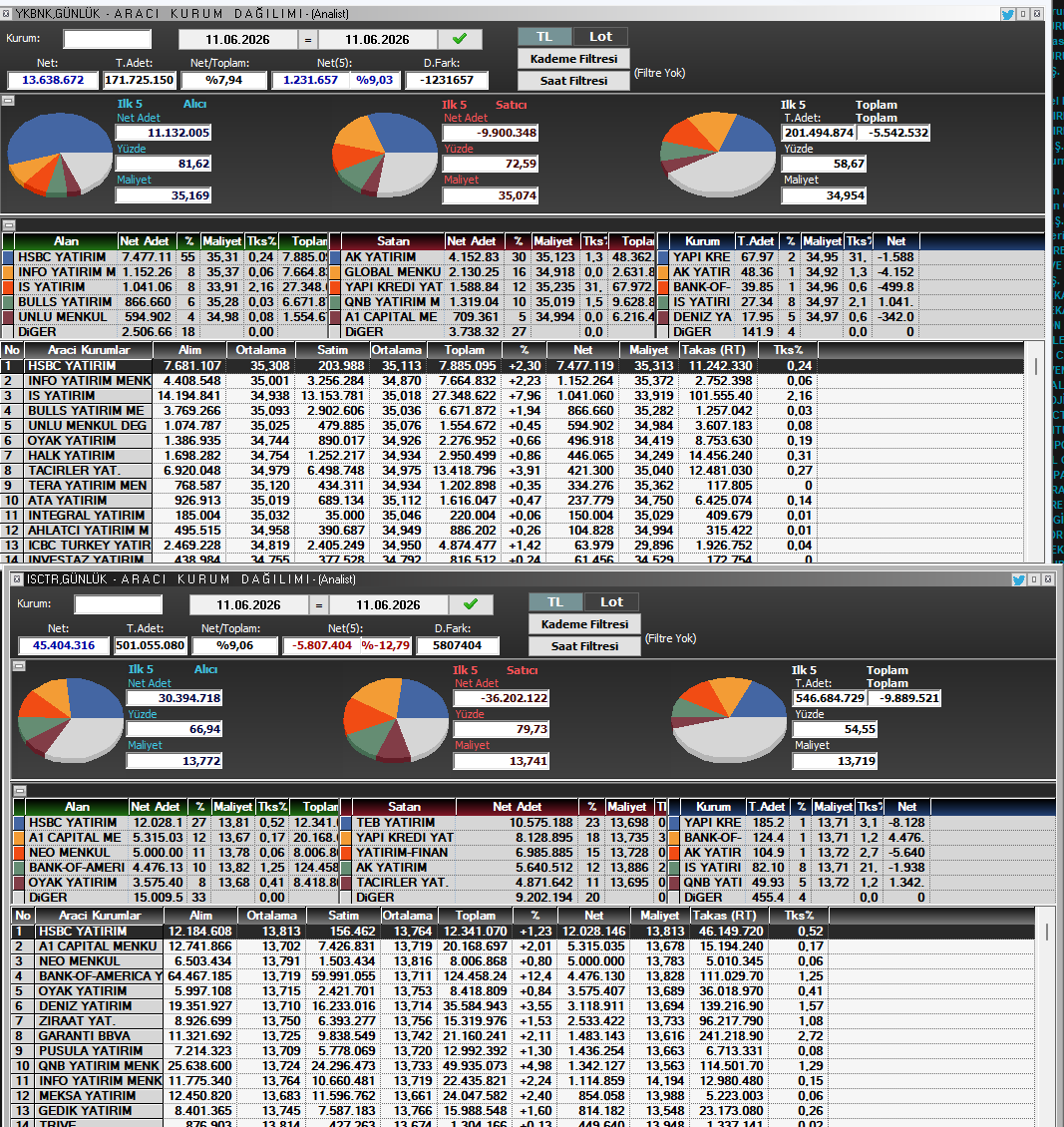Open ISCTR window system menu icon
Image resolution: width=1064 pixels, height=1127 pixels.
(17, 579)
